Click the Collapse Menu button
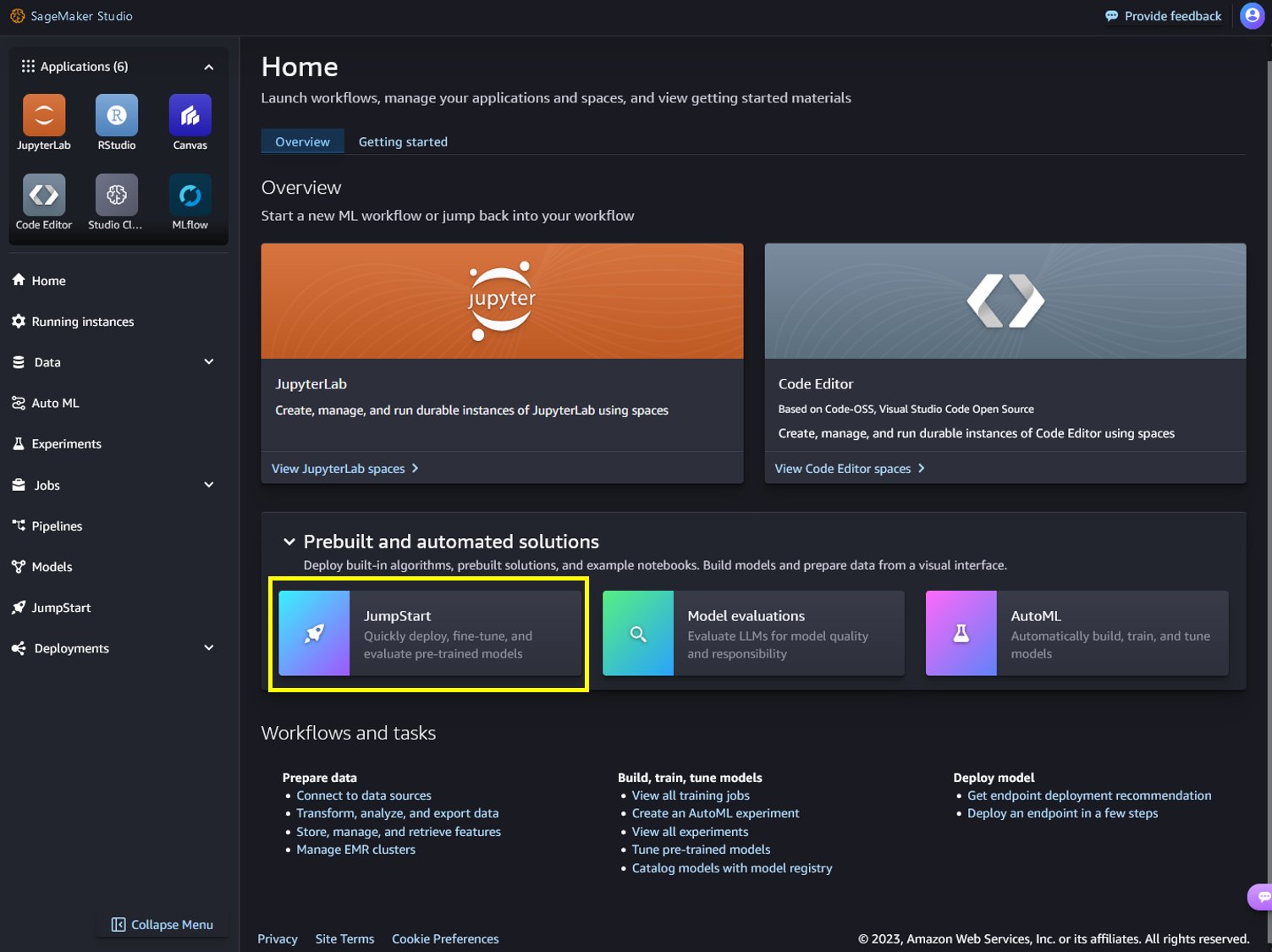1272x952 pixels. pos(162,925)
